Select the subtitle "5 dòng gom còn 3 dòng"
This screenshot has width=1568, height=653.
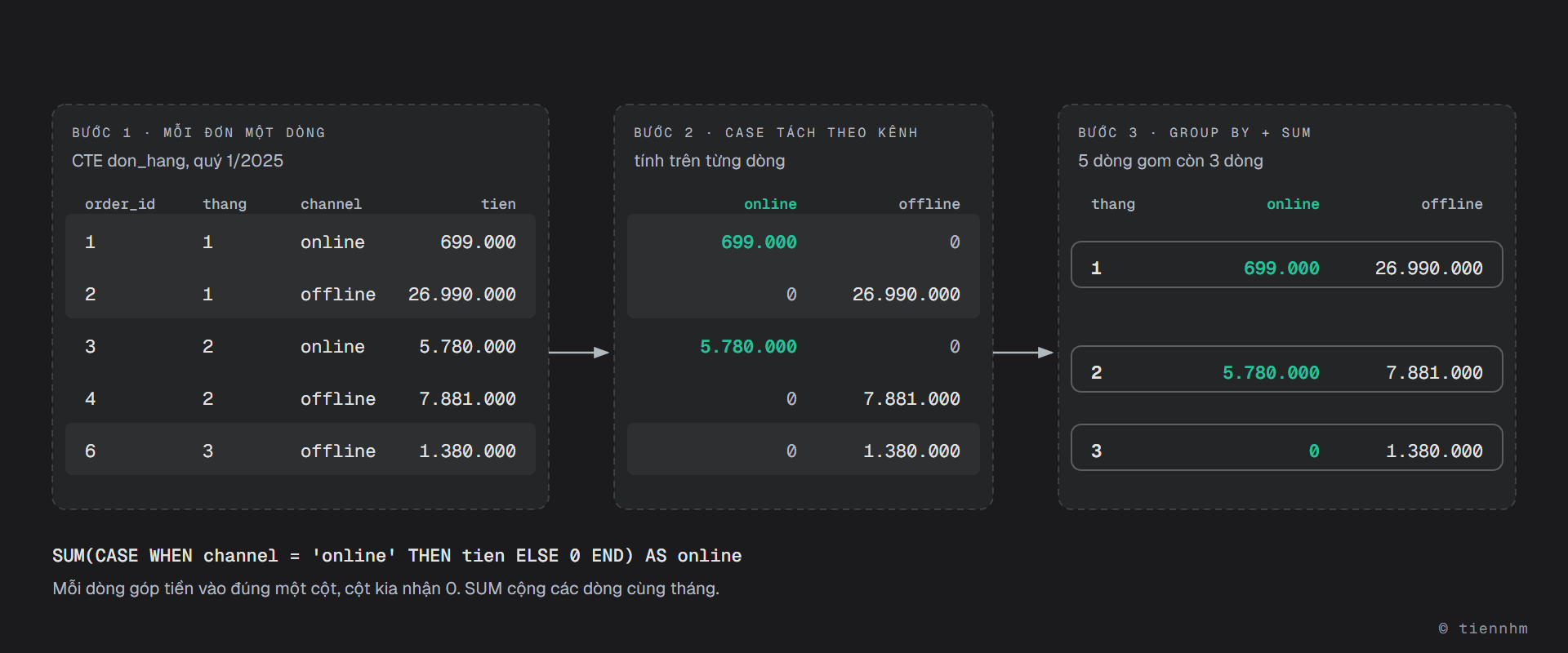pyautogui.click(x=1170, y=161)
